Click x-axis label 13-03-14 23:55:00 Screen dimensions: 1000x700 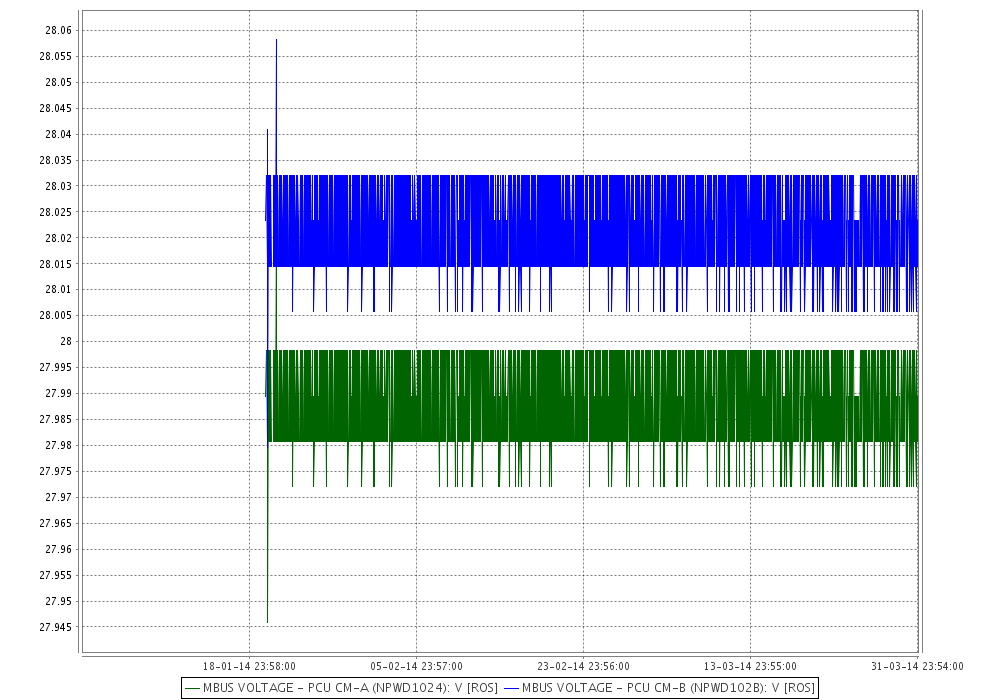(750, 666)
